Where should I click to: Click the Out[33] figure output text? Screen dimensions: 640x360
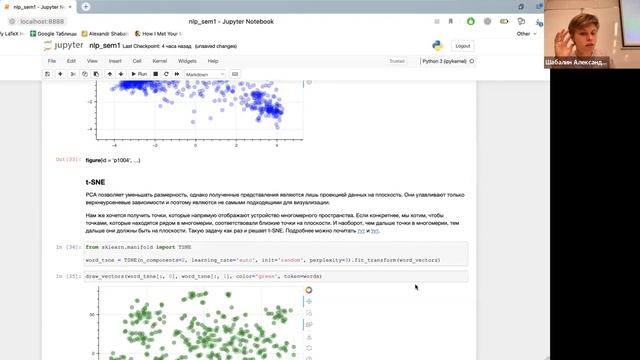coord(113,160)
